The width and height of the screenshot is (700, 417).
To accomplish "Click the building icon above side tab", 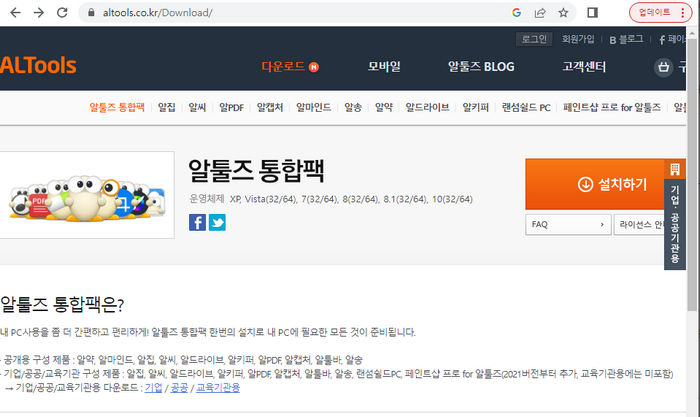I will [x=675, y=169].
